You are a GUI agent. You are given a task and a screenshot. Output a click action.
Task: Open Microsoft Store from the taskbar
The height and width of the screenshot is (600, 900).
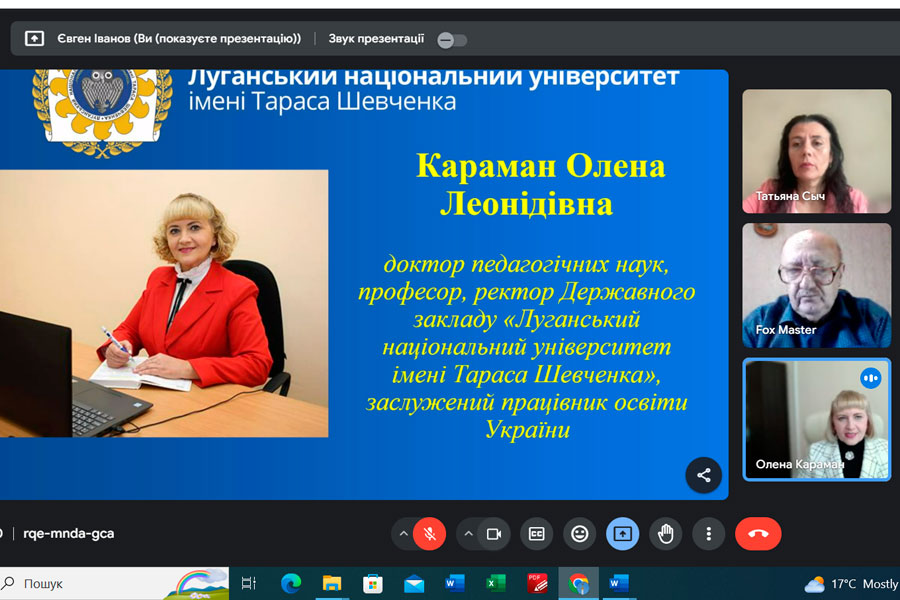[373, 584]
